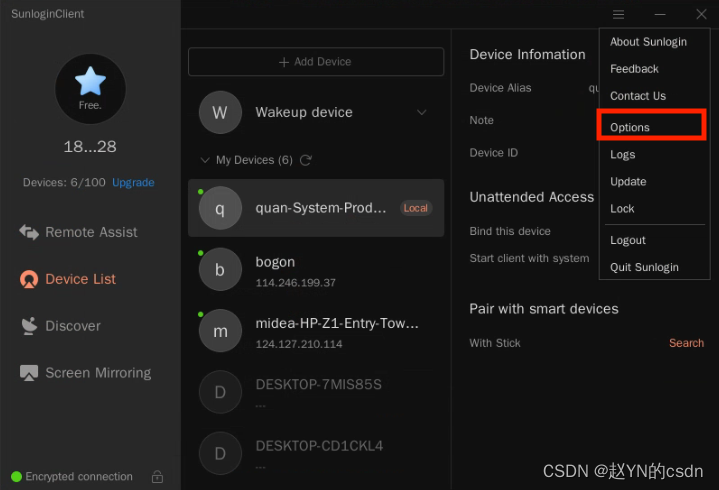719x490 pixels.
Task: Click the D avatar of DESKTOP-CD1CKL4
Action: (220, 454)
